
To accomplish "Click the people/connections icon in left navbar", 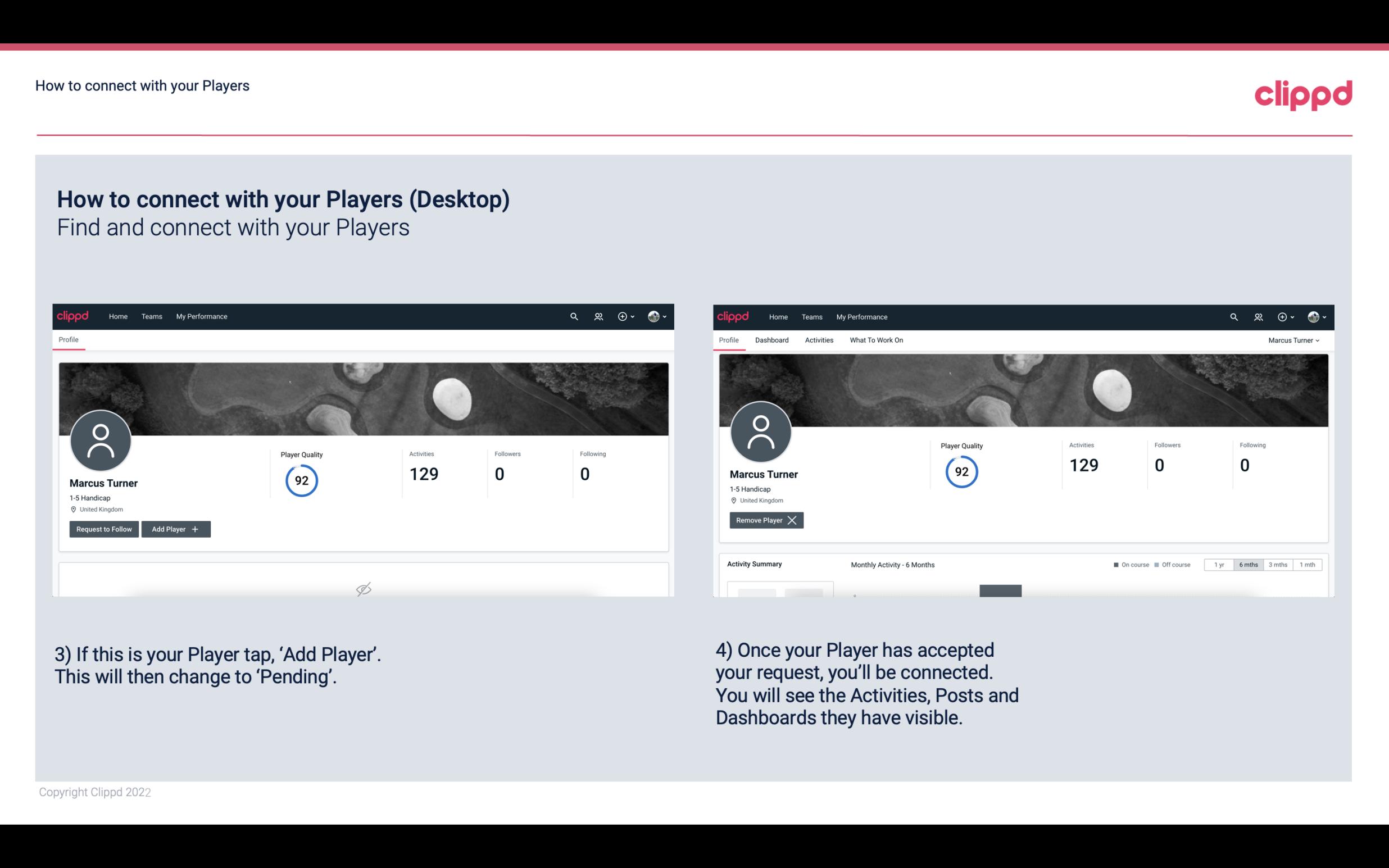I will tap(598, 316).
